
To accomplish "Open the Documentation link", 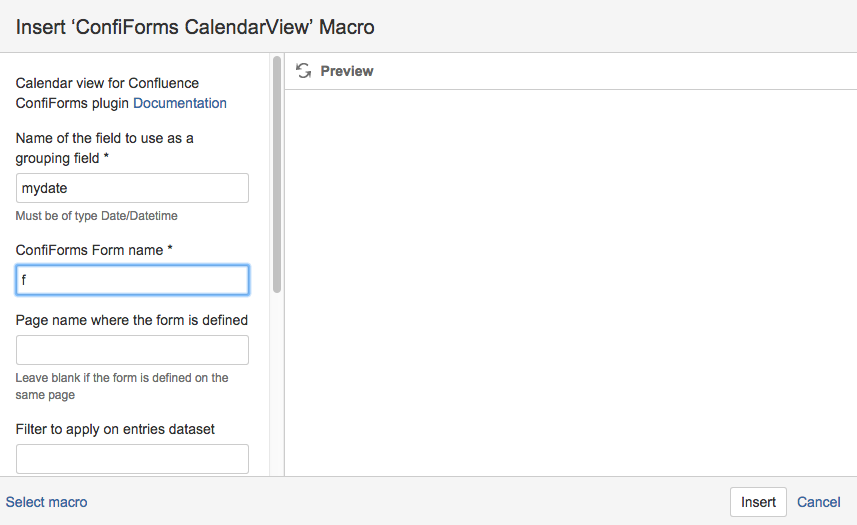I will tap(180, 103).
